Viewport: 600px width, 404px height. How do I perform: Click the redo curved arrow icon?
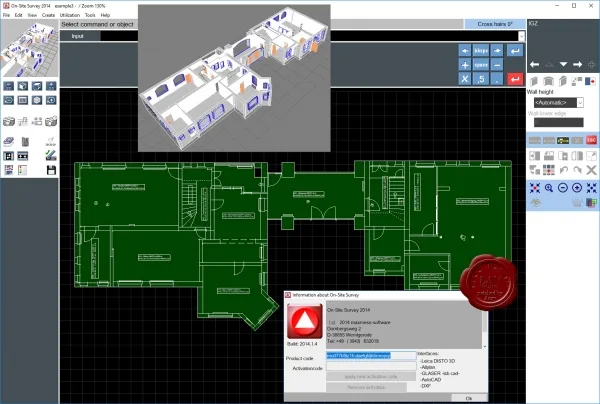[x=577, y=170]
